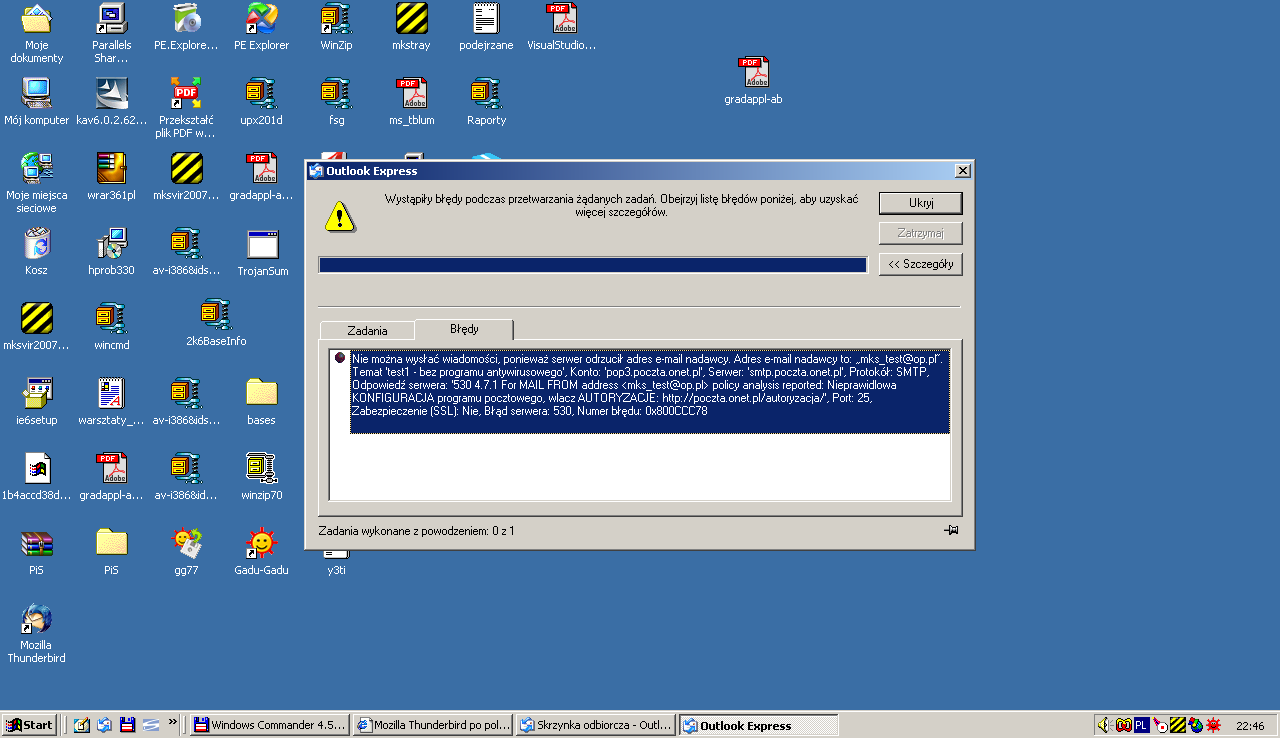Click the send progress bar in the dialog
Screen dimensions: 1280x738
[x=593, y=264]
